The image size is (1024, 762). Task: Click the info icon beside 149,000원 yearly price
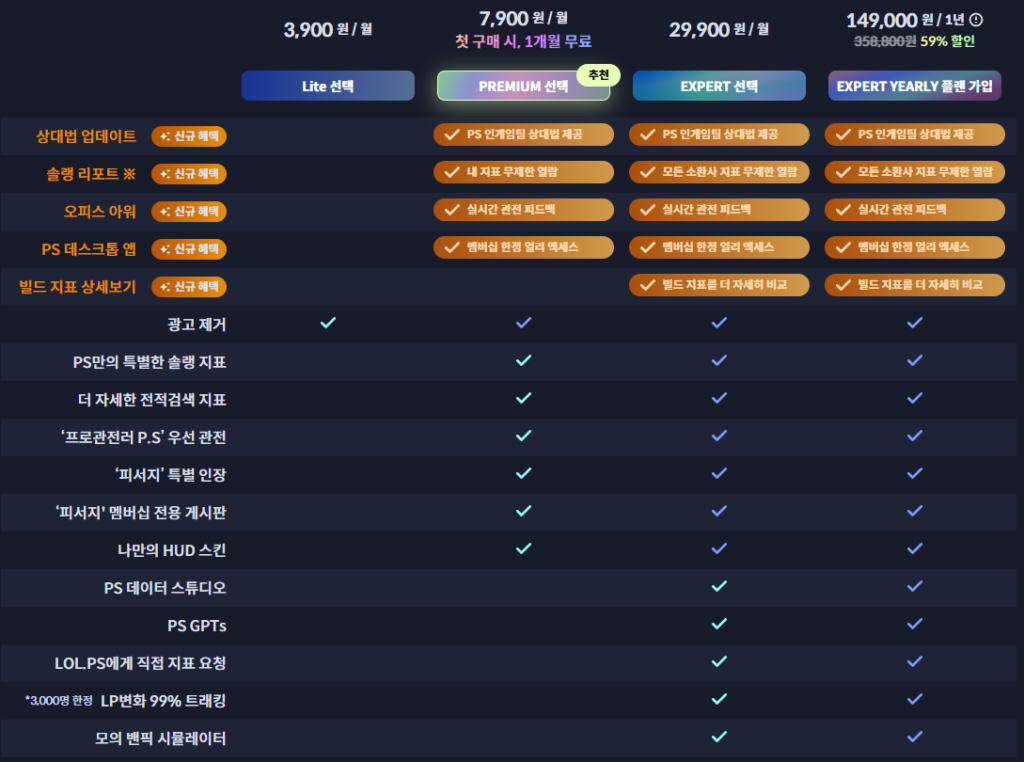click(976, 19)
